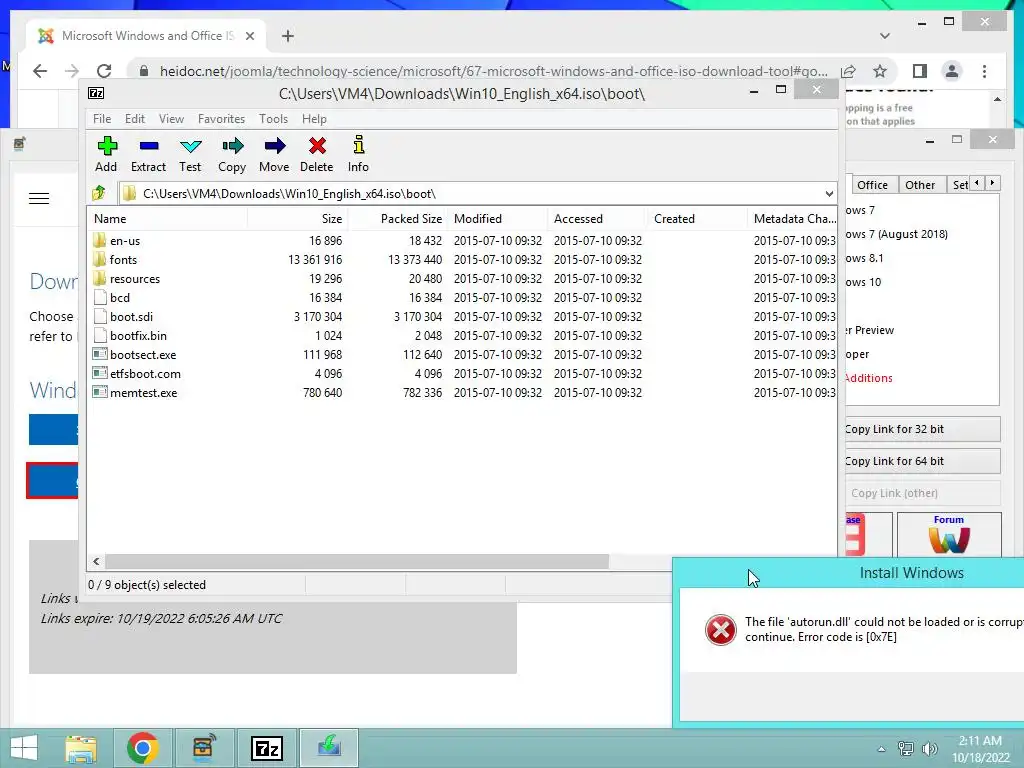The image size is (1024, 768).
Task: Switch to the Office tab
Action: (872, 185)
